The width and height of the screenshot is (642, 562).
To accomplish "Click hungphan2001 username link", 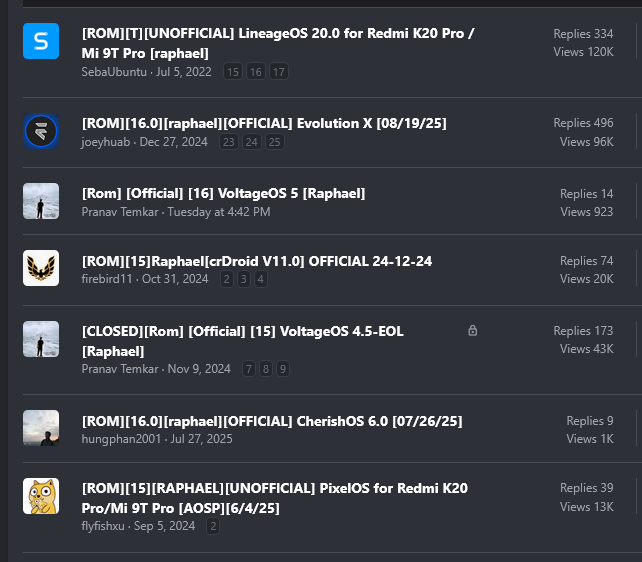I will pyautogui.click(x=121, y=439).
